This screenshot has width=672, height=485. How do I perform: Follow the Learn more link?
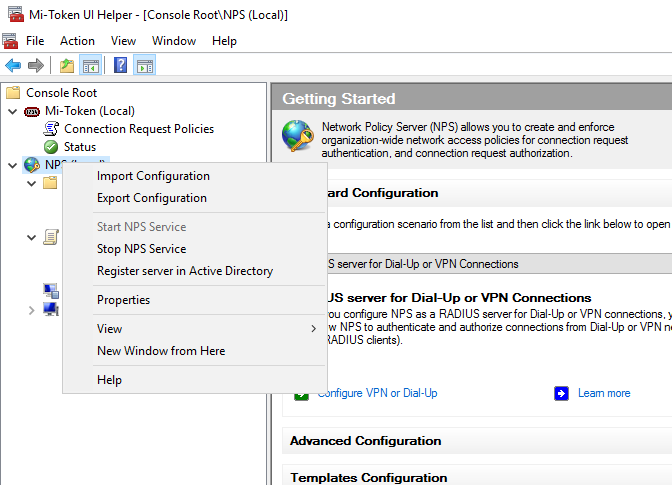click(604, 393)
